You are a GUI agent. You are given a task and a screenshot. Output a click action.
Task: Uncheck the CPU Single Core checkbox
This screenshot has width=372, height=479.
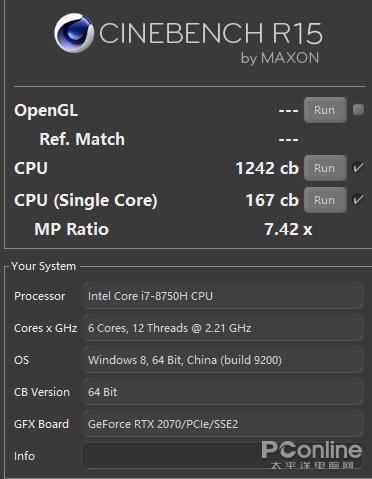[x=359, y=200]
